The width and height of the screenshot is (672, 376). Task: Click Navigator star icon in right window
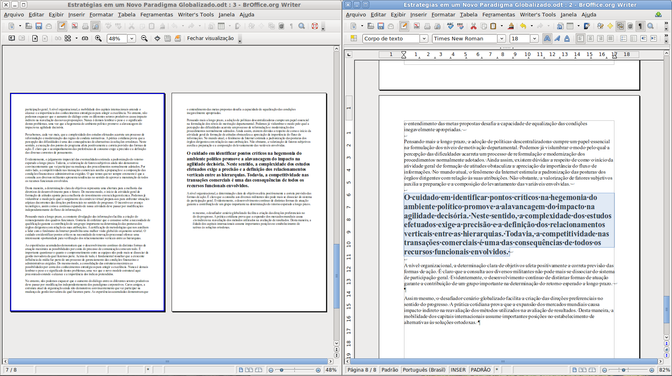click(610, 26)
